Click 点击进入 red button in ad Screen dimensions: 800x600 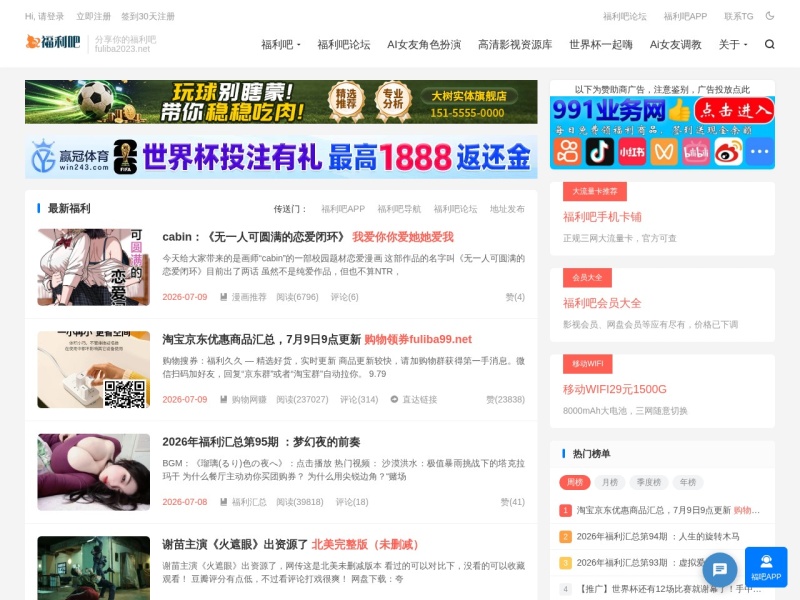734,110
